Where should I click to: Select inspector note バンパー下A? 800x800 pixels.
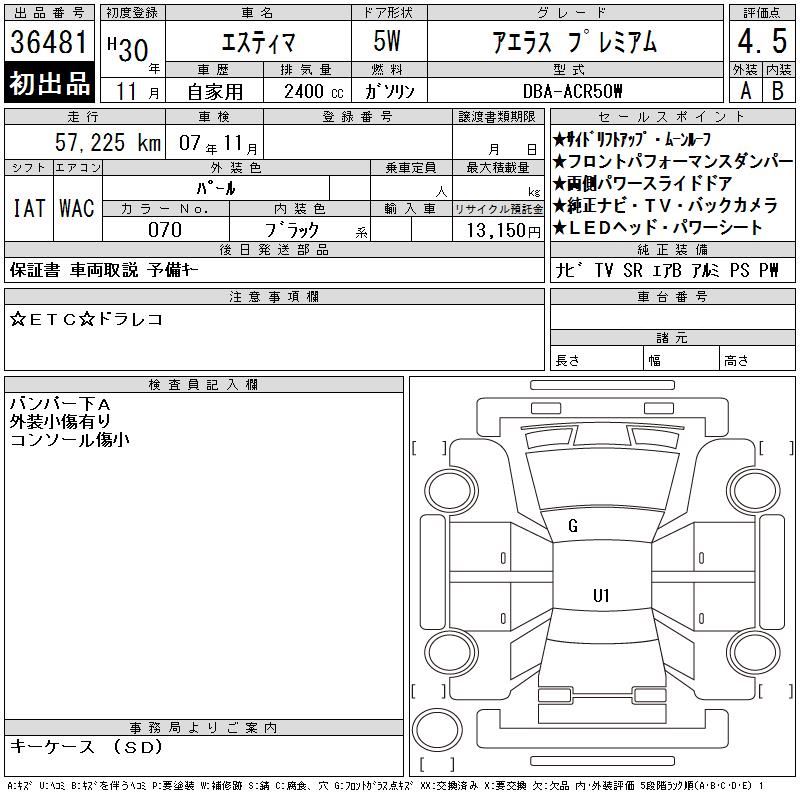point(60,404)
